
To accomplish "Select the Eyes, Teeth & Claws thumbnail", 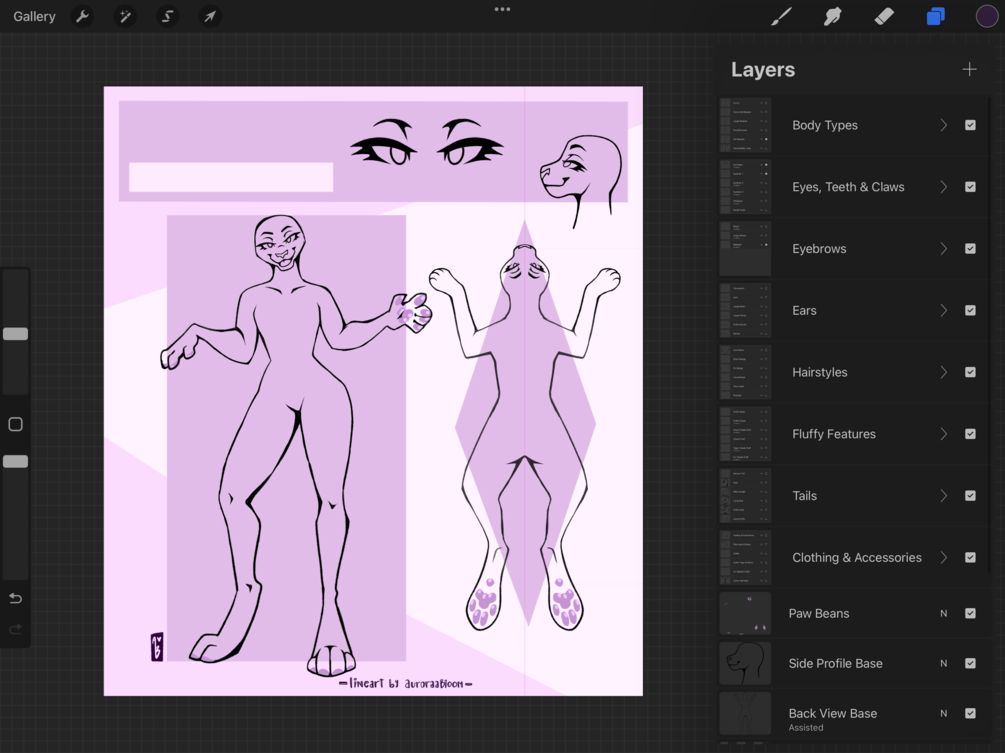I will [x=745, y=186].
